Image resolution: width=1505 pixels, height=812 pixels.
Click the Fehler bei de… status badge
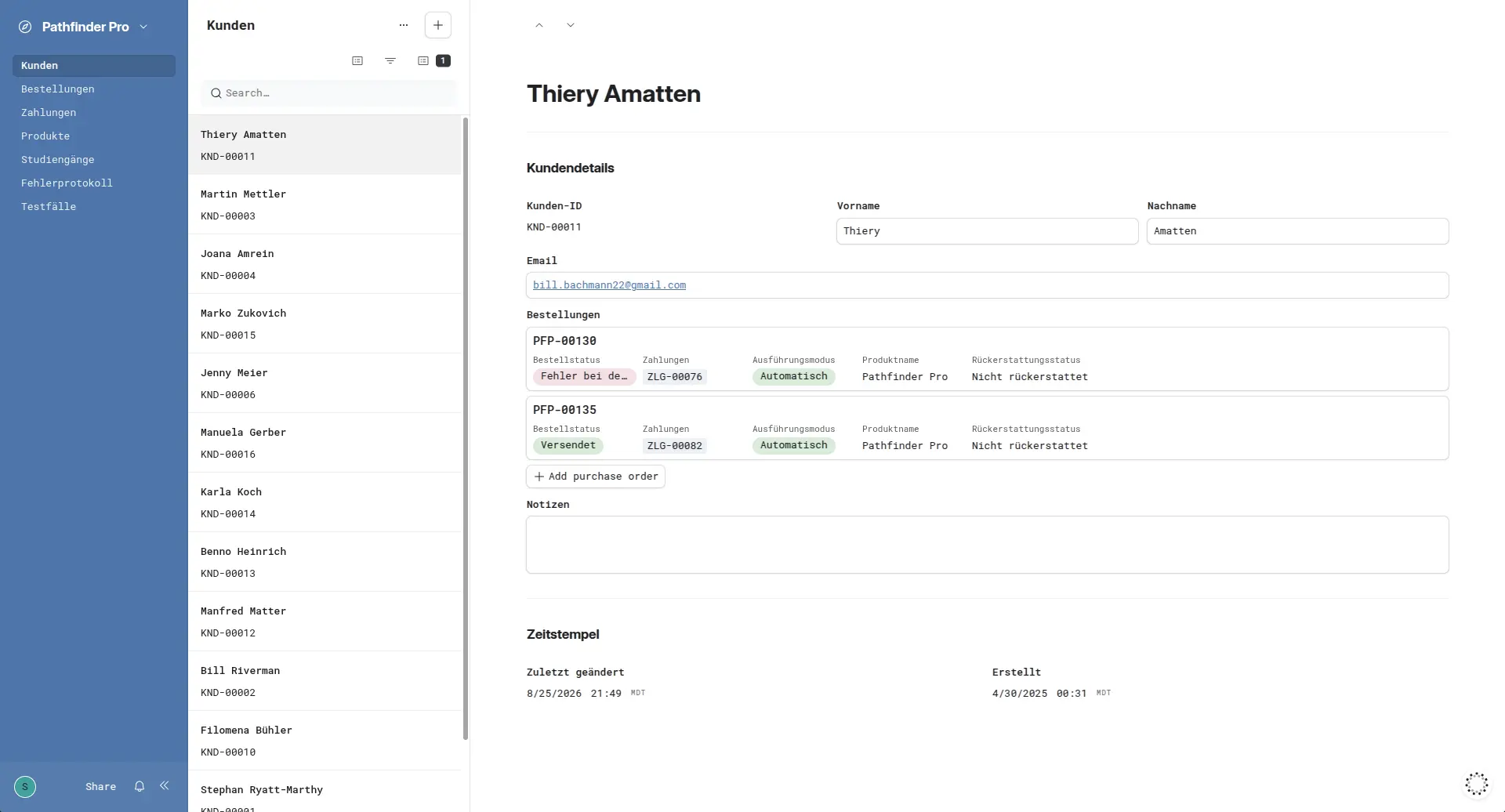[584, 376]
